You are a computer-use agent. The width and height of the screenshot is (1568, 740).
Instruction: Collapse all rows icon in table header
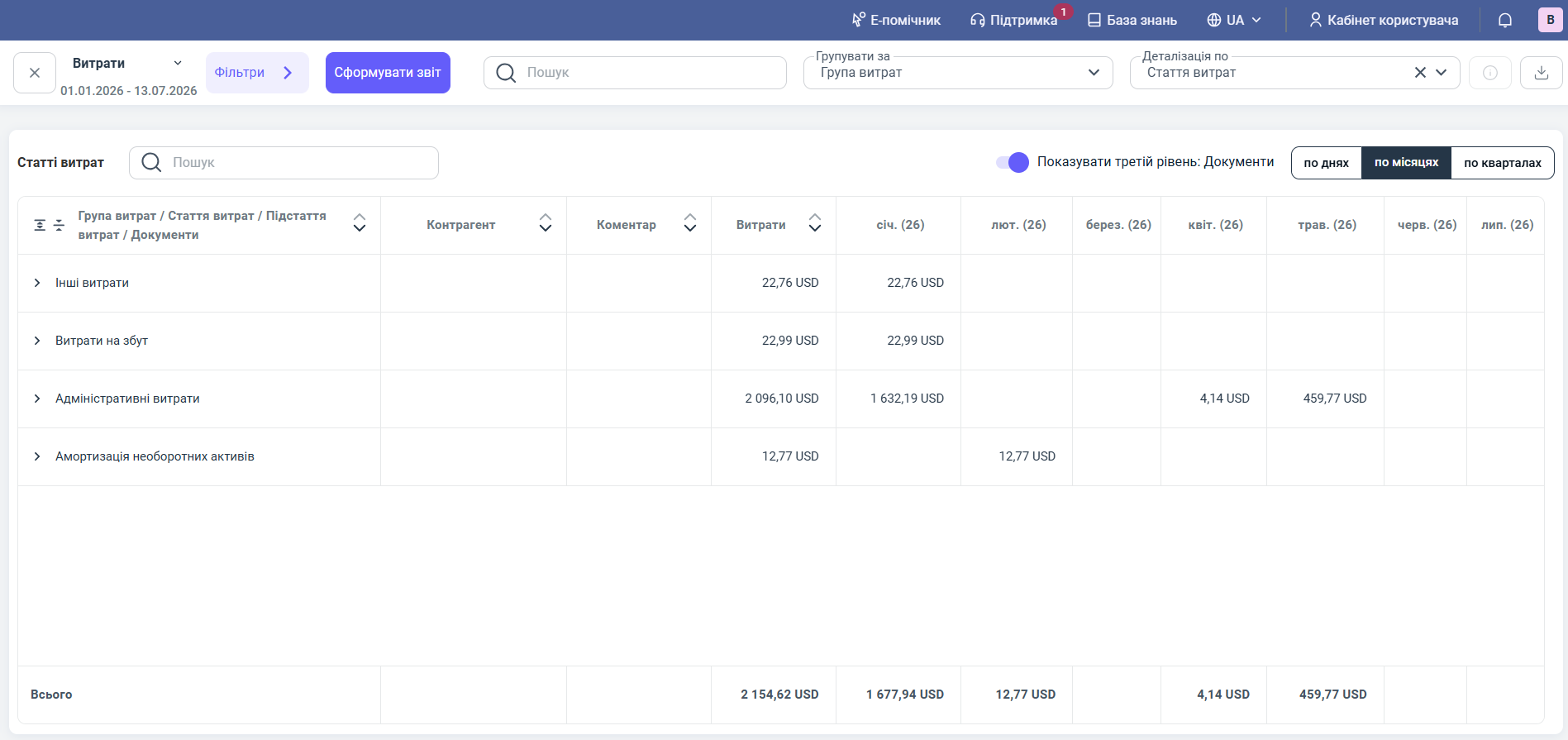pyautogui.click(x=59, y=225)
